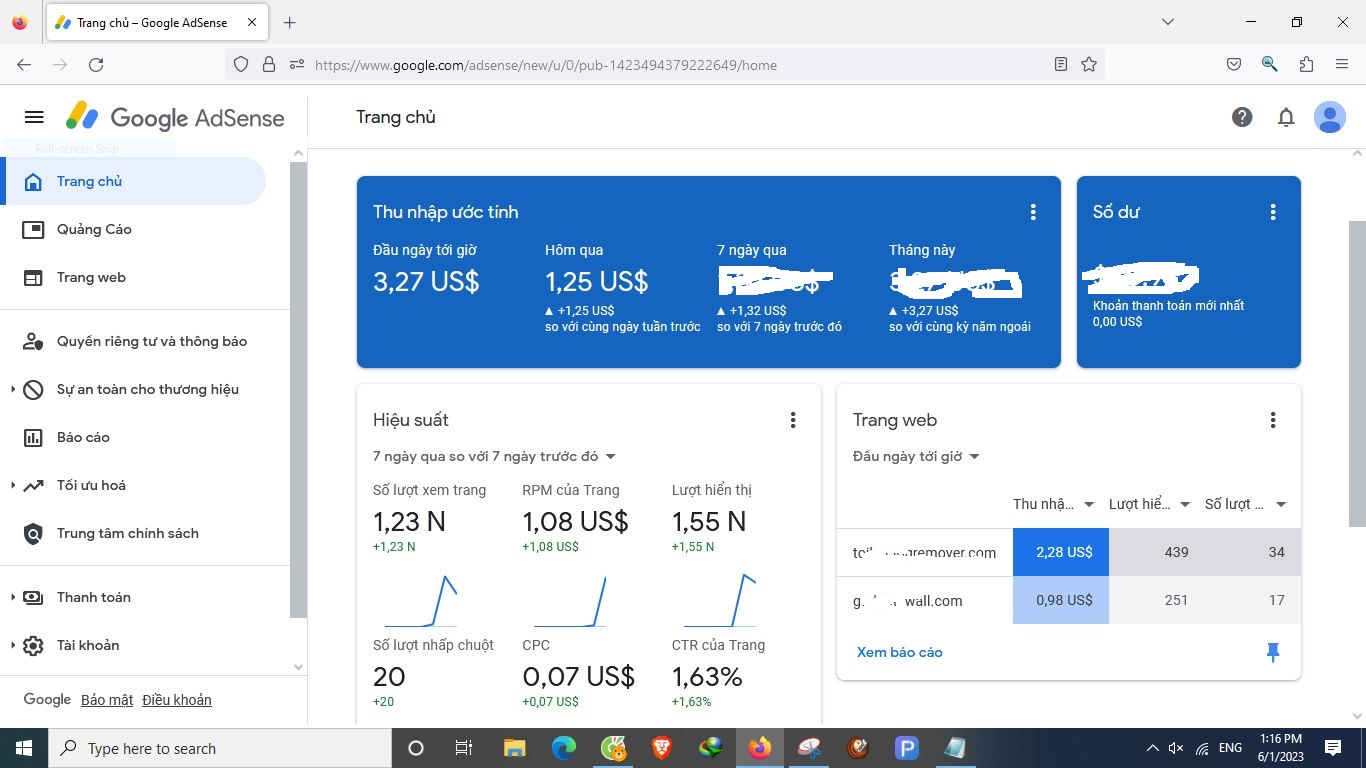Click the sidebar scrollbar thumb
Image resolution: width=1366 pixels, height=768 pixels.
click(298, 388)
